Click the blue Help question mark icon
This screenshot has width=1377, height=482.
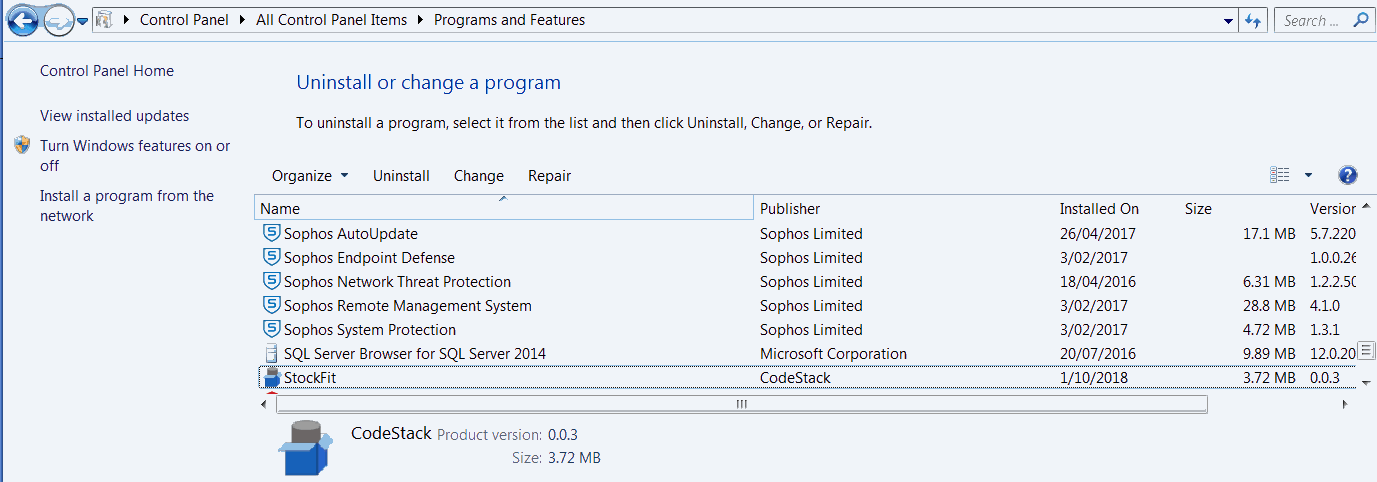[x=1347, y=175]
